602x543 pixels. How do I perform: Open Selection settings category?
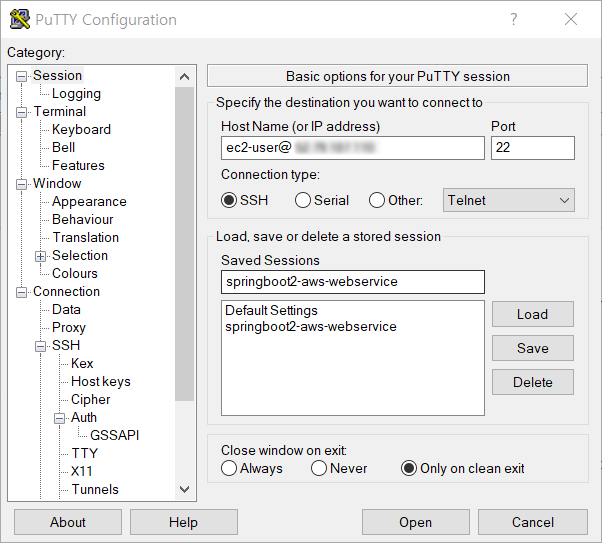pyautogui.click(x=80, y=255)
